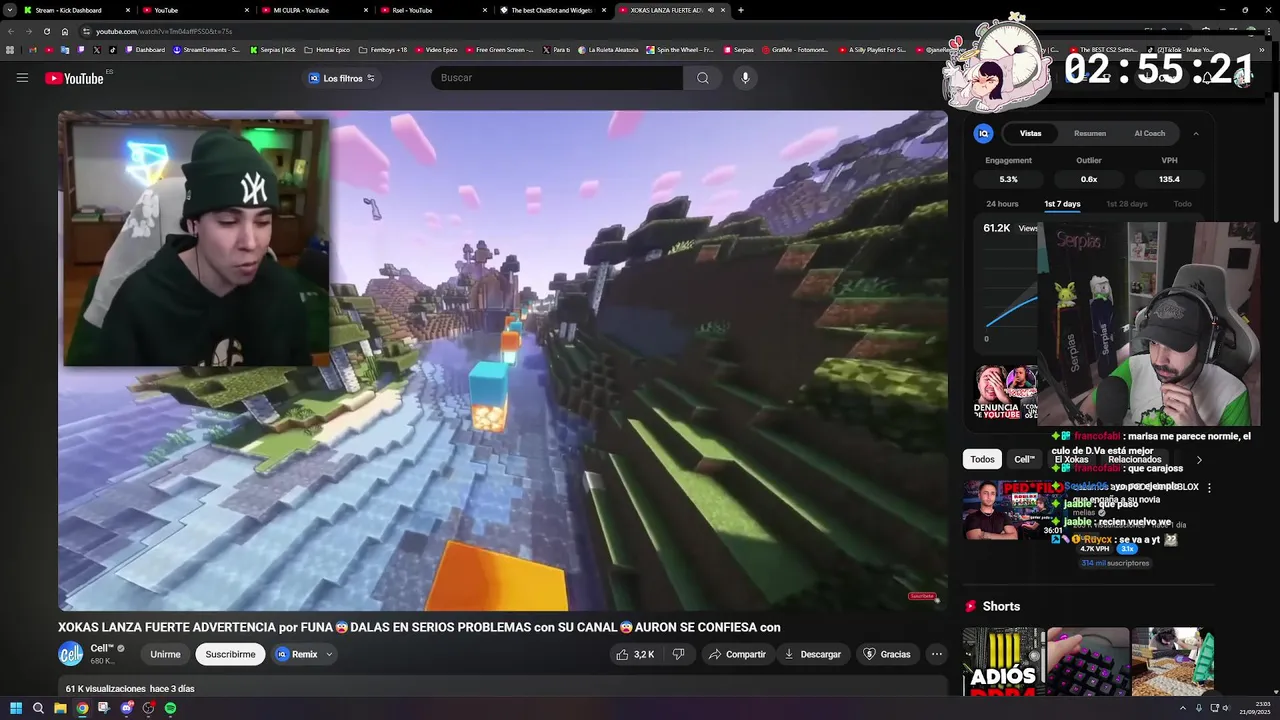Select the Todos filter chip
Image resolution: width=1280 pixels, height=720 pixels.
pos(982,459)
